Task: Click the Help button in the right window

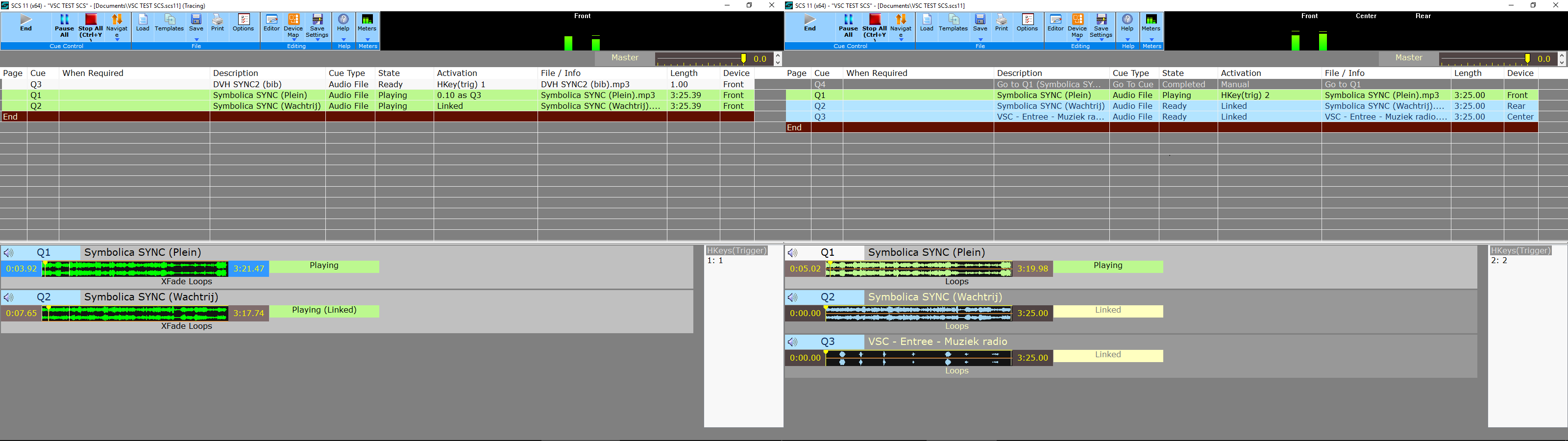Action: (1127, 23)
